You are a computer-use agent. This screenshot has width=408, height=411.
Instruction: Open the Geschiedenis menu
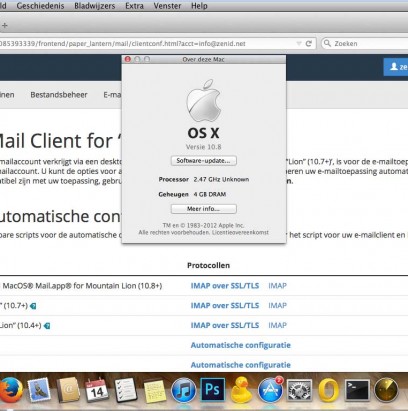tap(40, 6)
